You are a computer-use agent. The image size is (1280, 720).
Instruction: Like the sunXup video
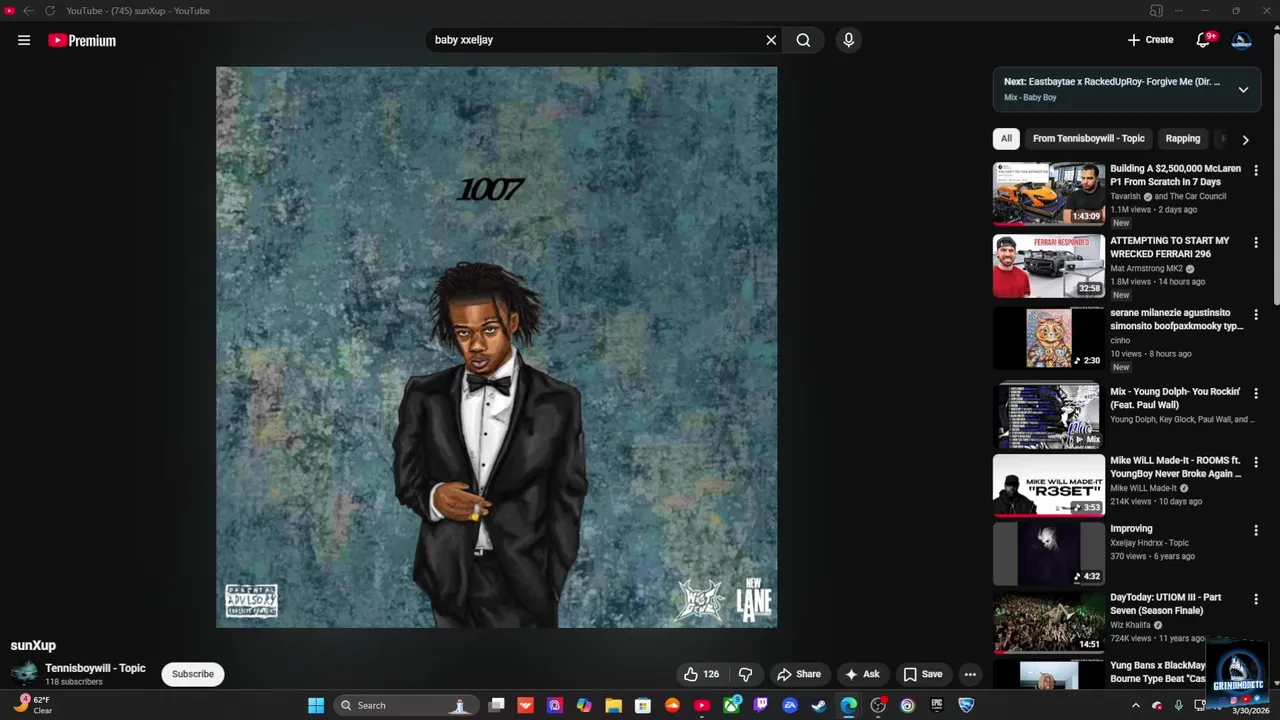701,674
